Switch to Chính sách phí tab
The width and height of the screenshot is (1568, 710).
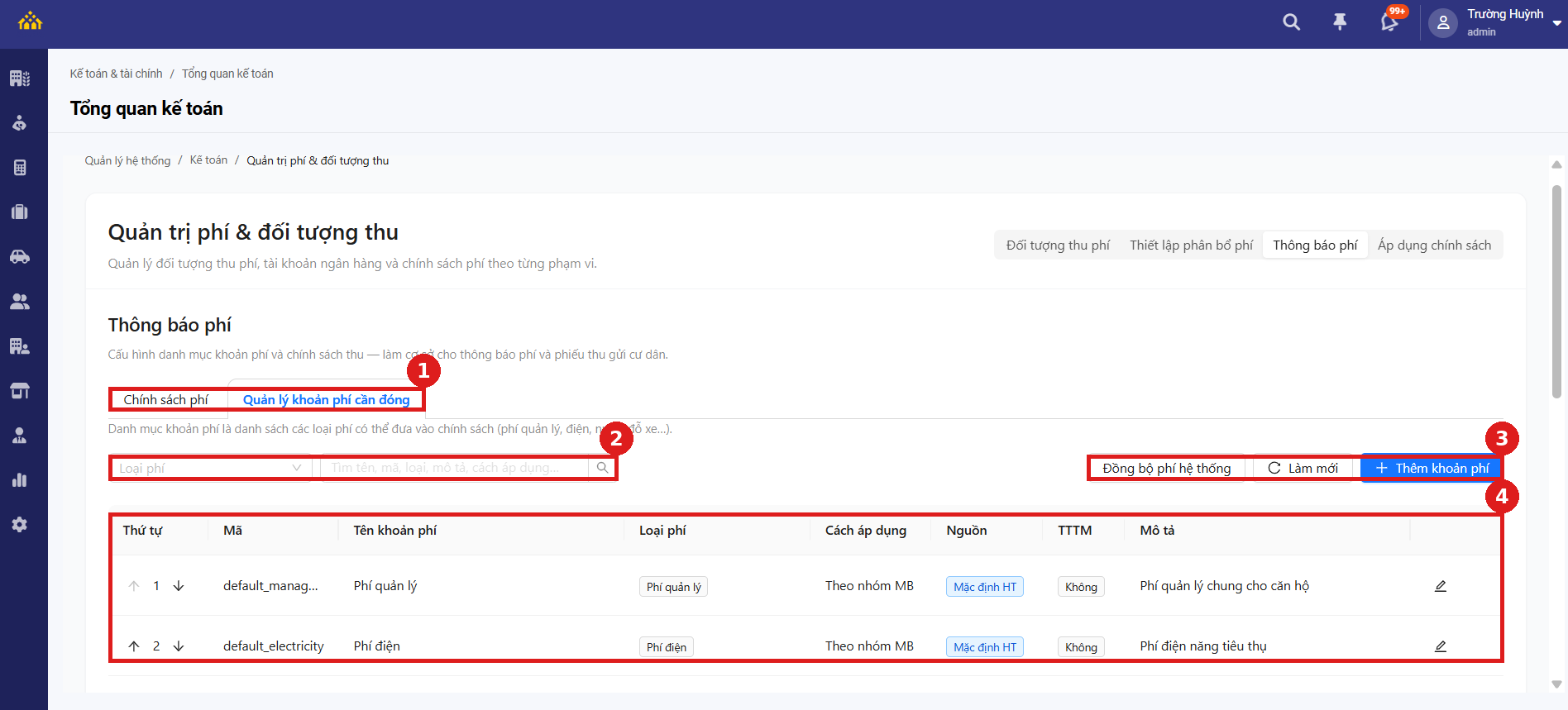tap(166, 400)
